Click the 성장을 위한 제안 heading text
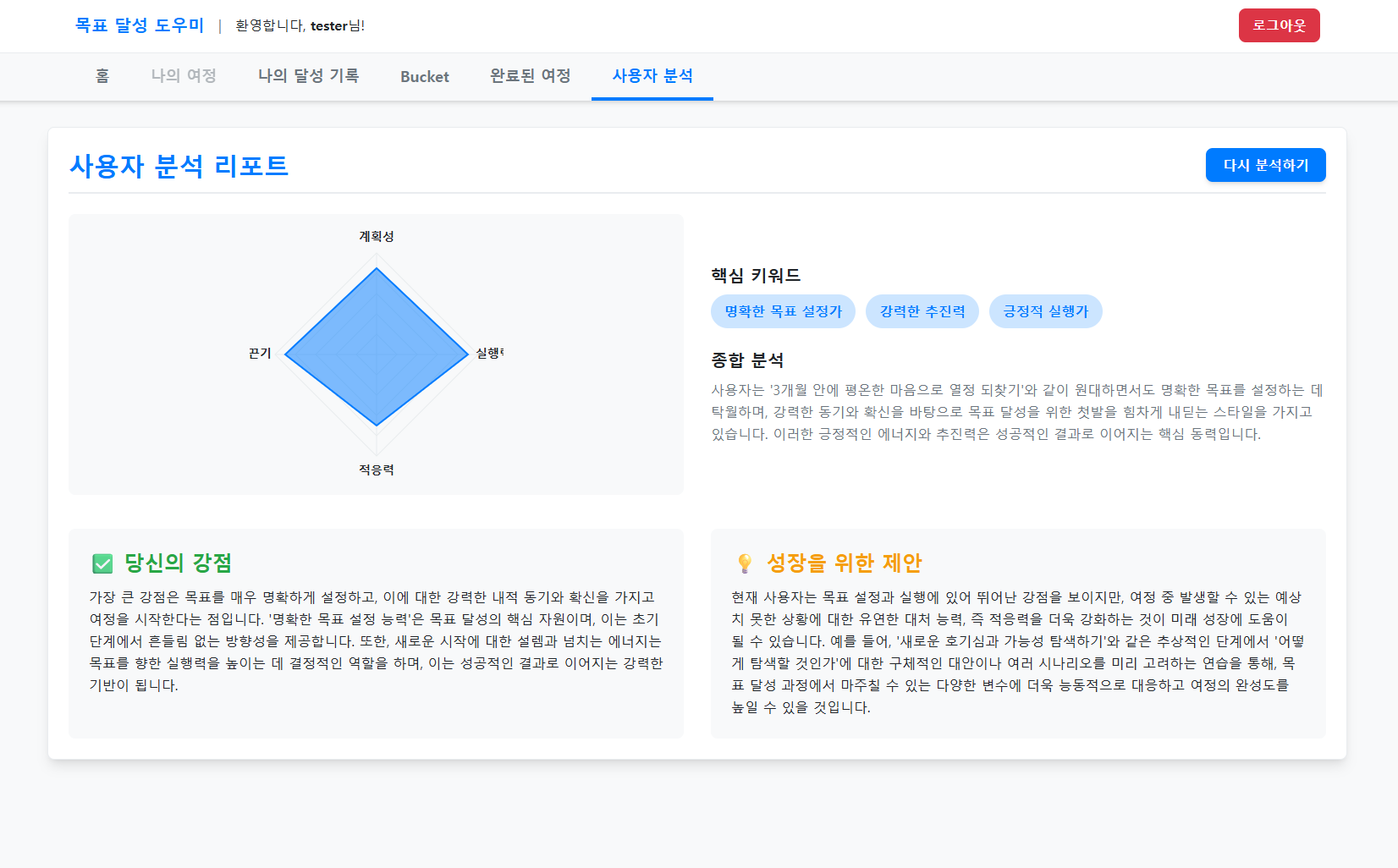The width and height of the screenshot is (1398, 868). (845, 563)
